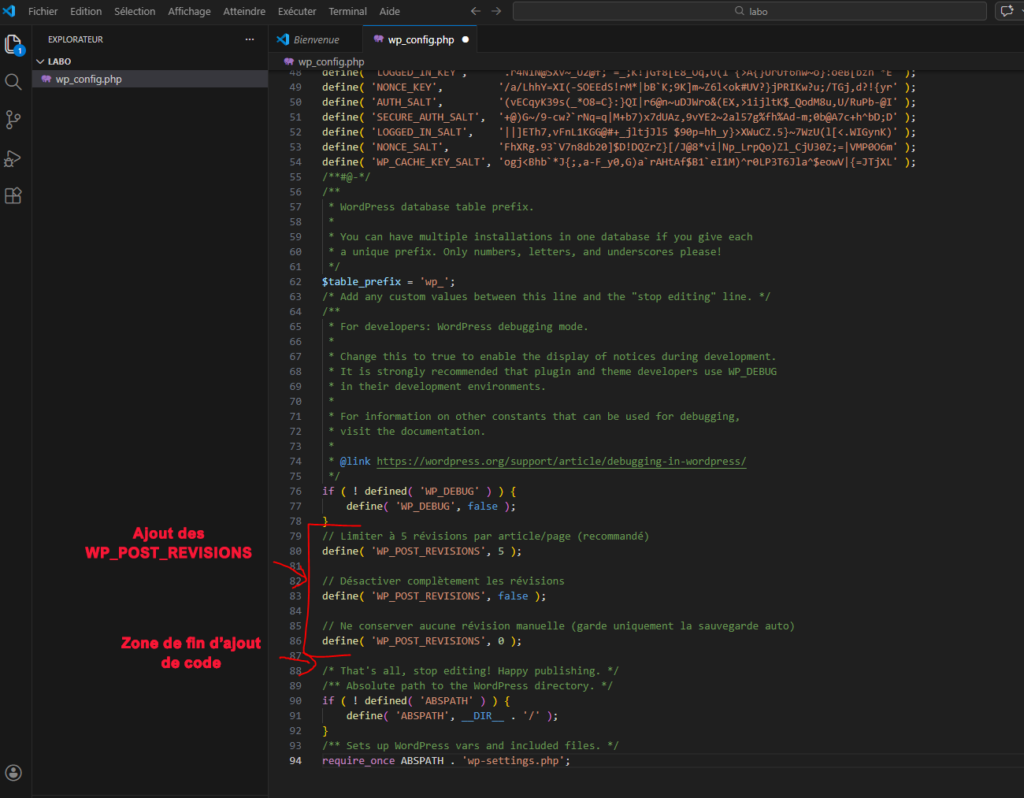The height and width of the screenshot is (798, 1024).
Task: Click the 'wp-settings.php' string
Action: tap(513, 761)
